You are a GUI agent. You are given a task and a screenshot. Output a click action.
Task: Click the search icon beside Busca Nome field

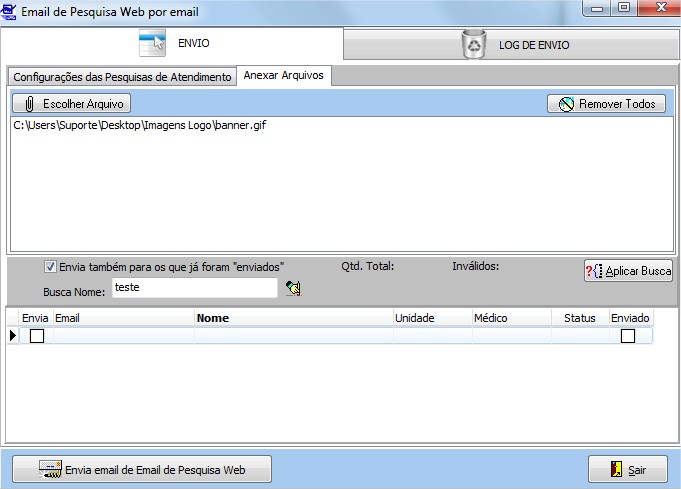[x=293, y=289]
